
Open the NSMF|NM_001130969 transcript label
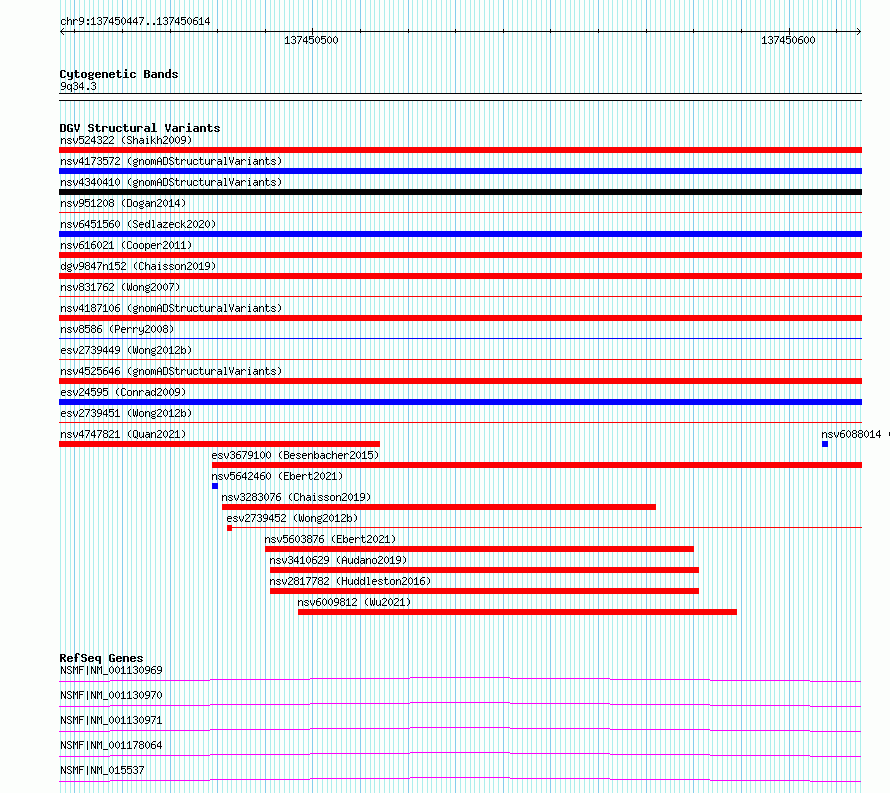[x=111, y=670]
